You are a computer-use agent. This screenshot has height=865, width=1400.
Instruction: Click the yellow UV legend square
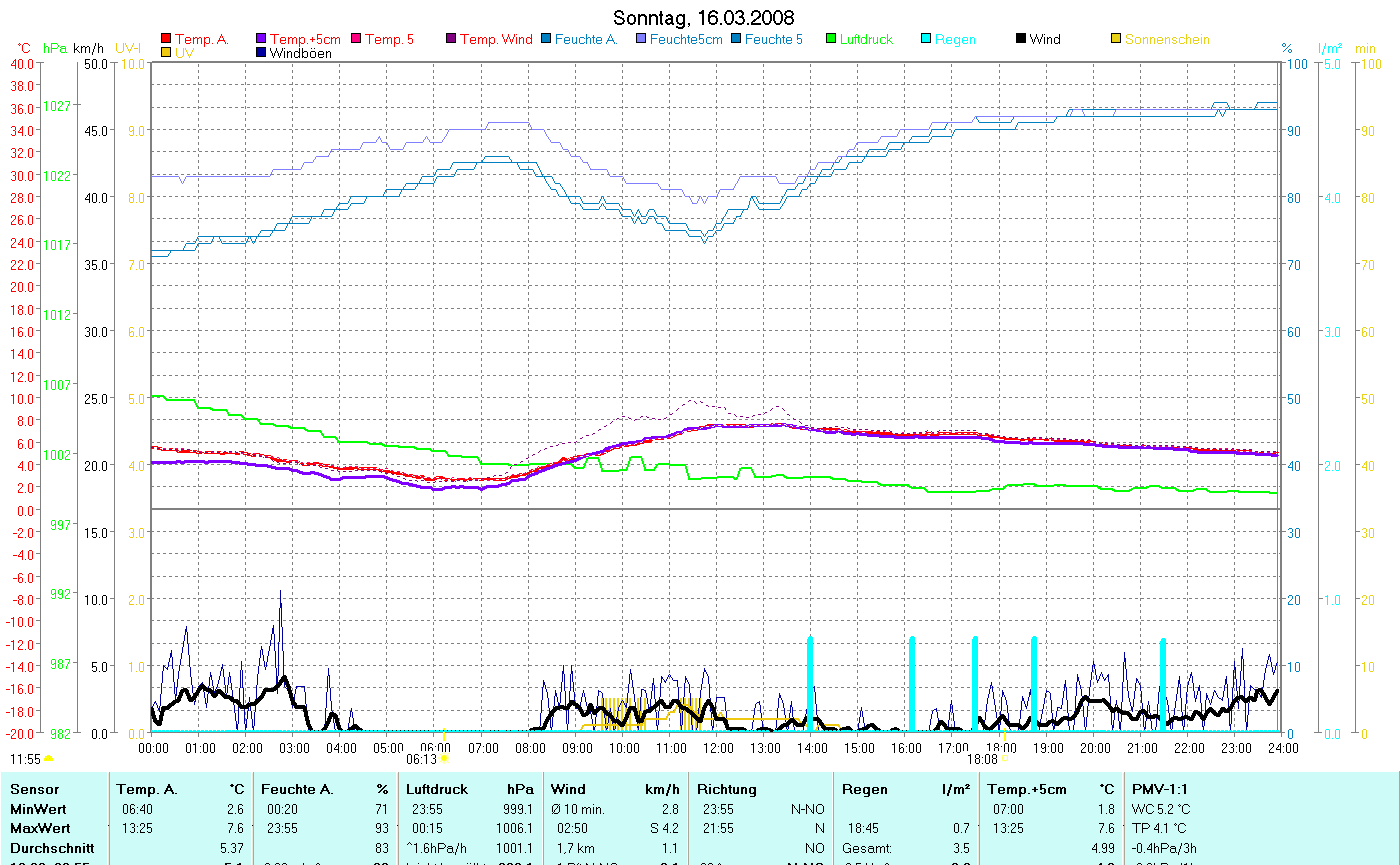coord(166,53)
